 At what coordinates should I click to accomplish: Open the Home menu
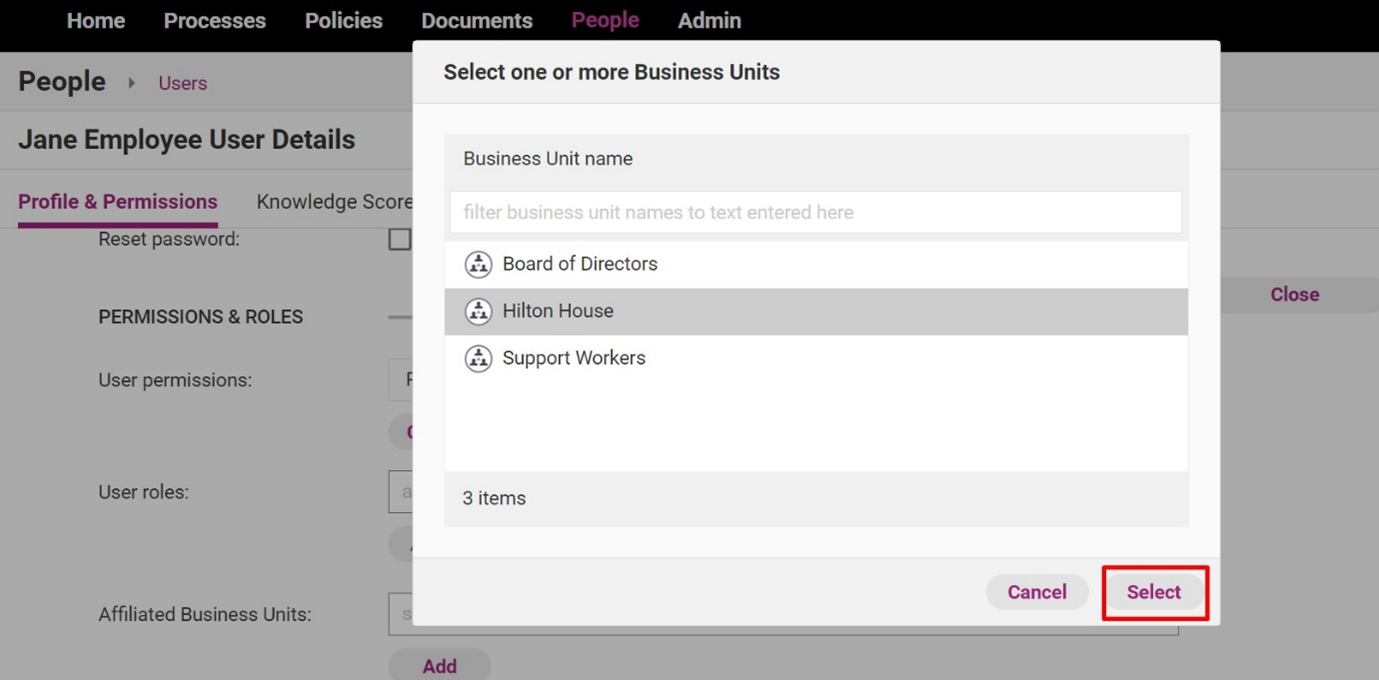pos(96,21)
